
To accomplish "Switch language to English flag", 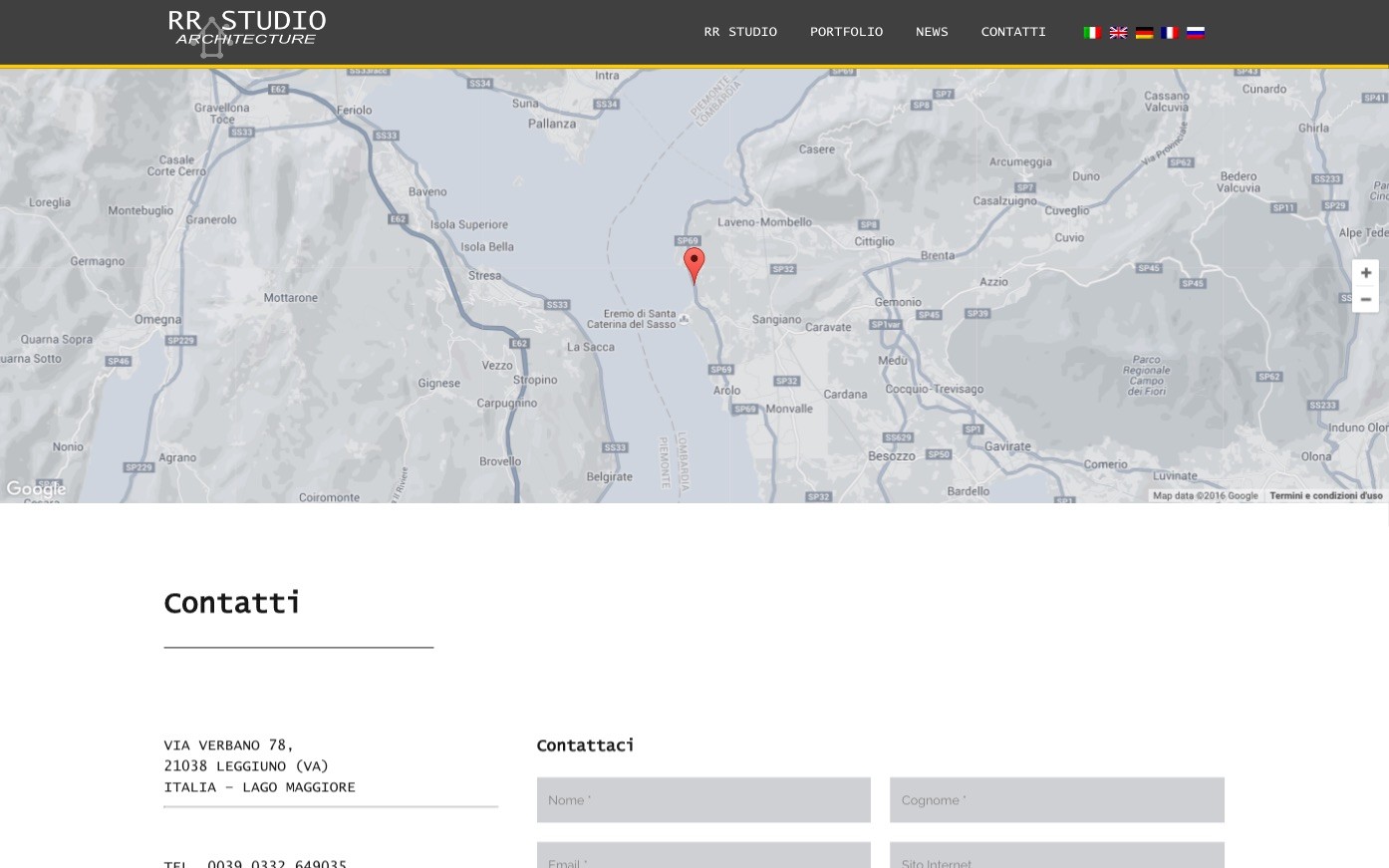I will tap(1118, 32).
